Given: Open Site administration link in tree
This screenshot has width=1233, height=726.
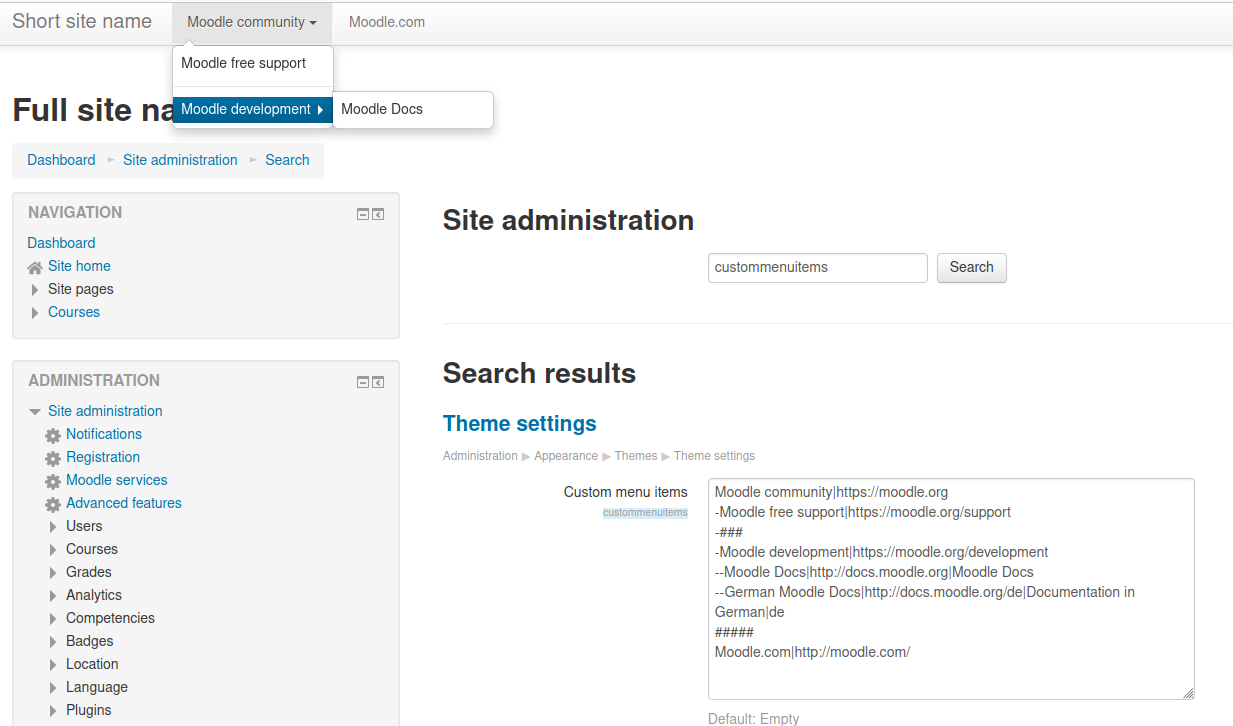Looking at the screenshot, I should click(x=105, y=411).
